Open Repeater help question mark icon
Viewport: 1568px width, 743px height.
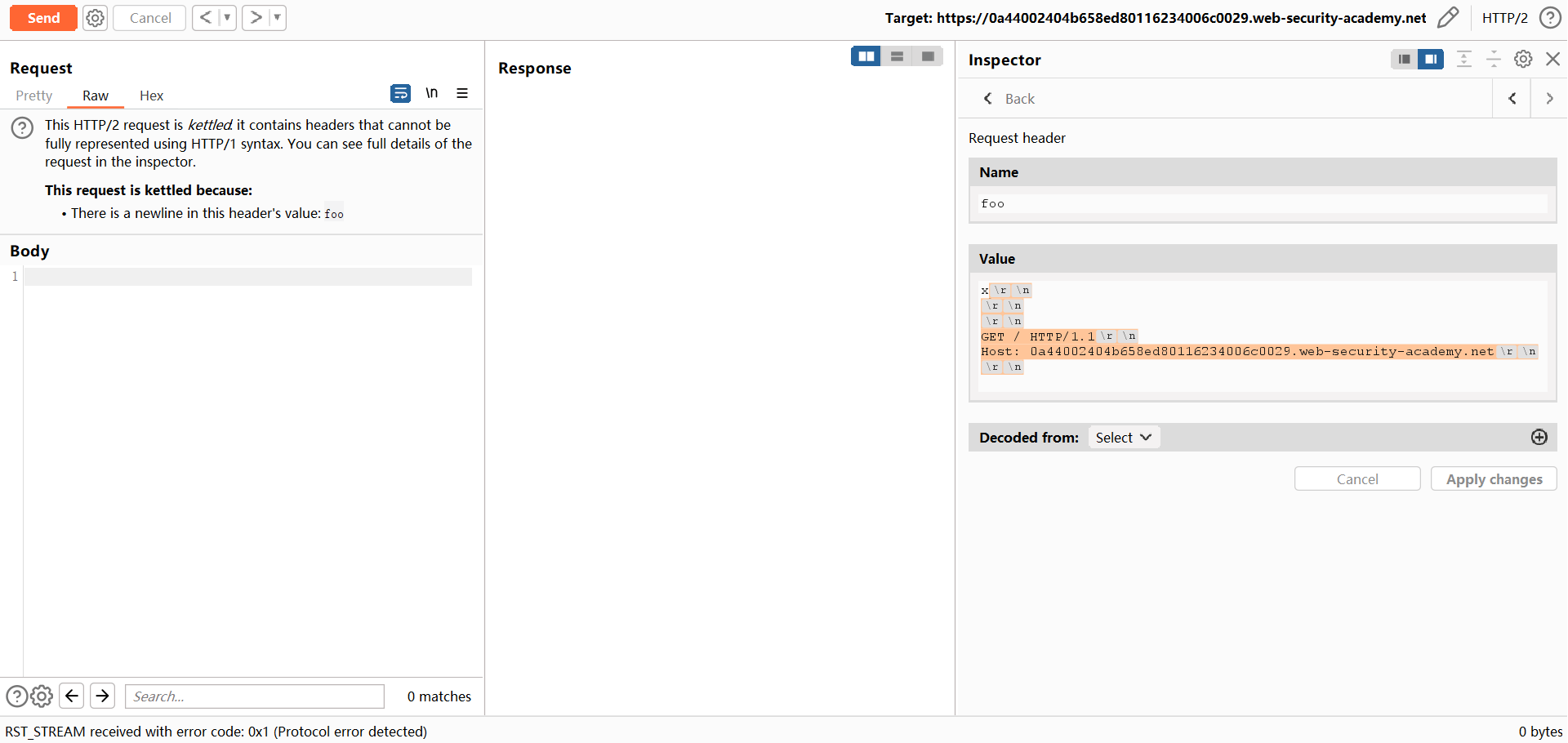pyautogui.click(x=1550, y=18)
